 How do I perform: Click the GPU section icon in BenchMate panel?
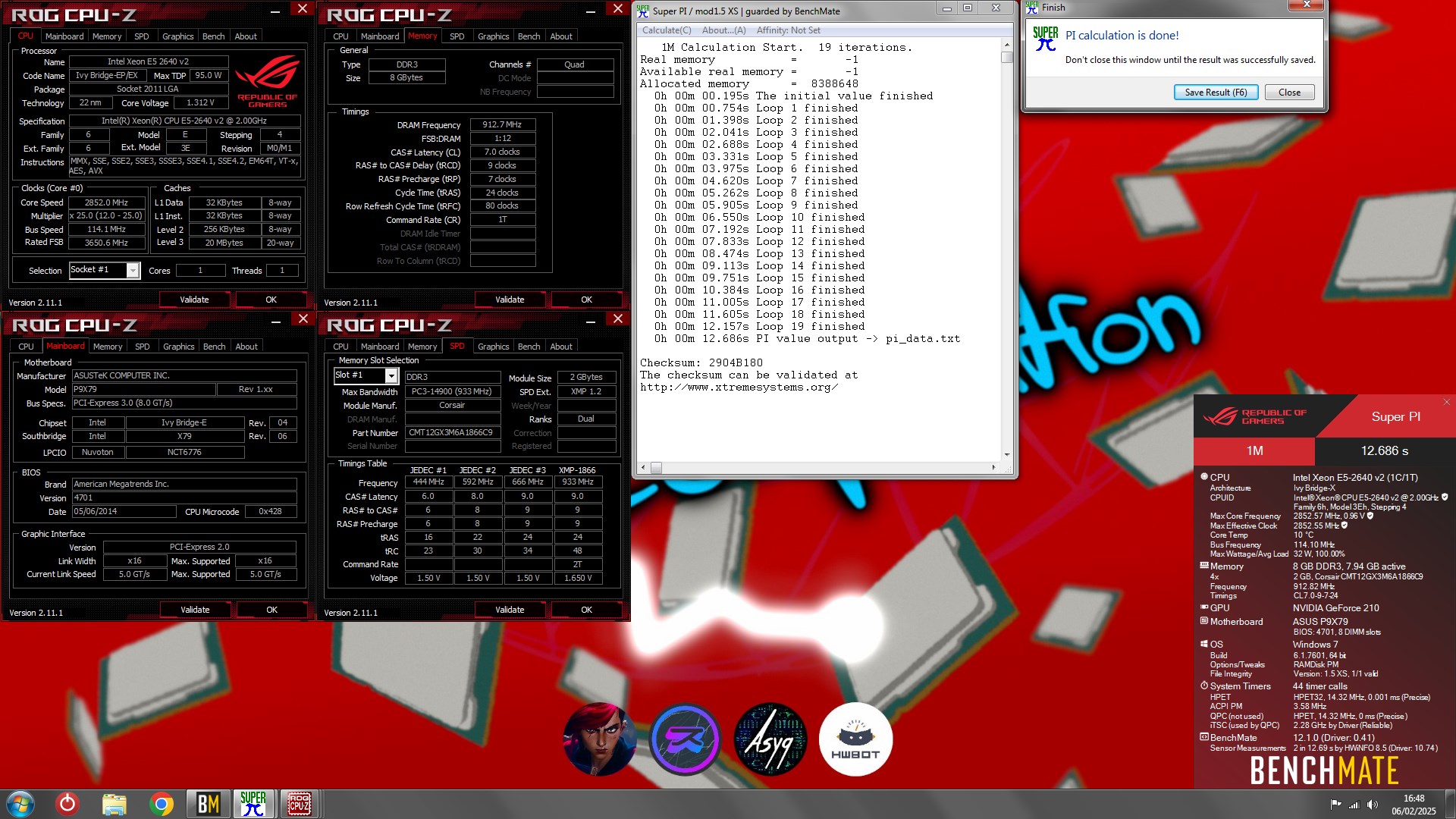pos(1204,607)
